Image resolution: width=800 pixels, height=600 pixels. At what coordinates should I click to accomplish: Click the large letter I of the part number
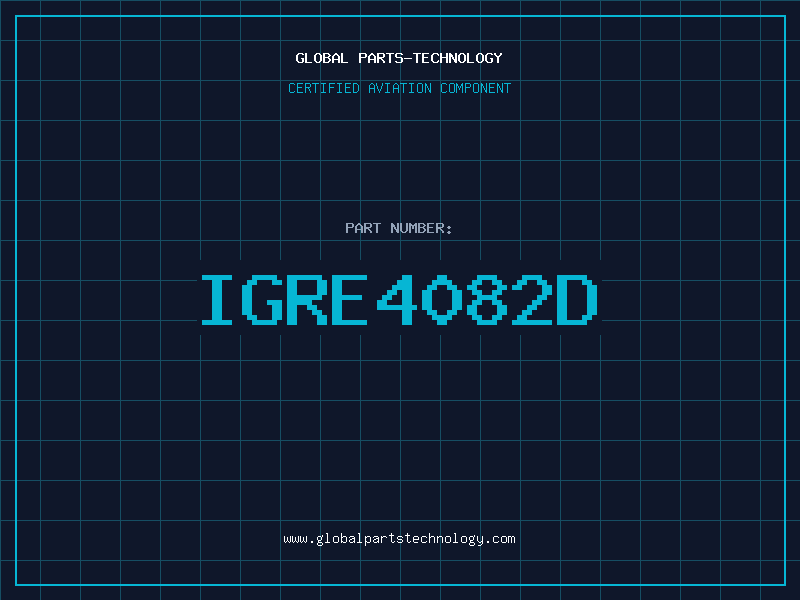(217, 300)
